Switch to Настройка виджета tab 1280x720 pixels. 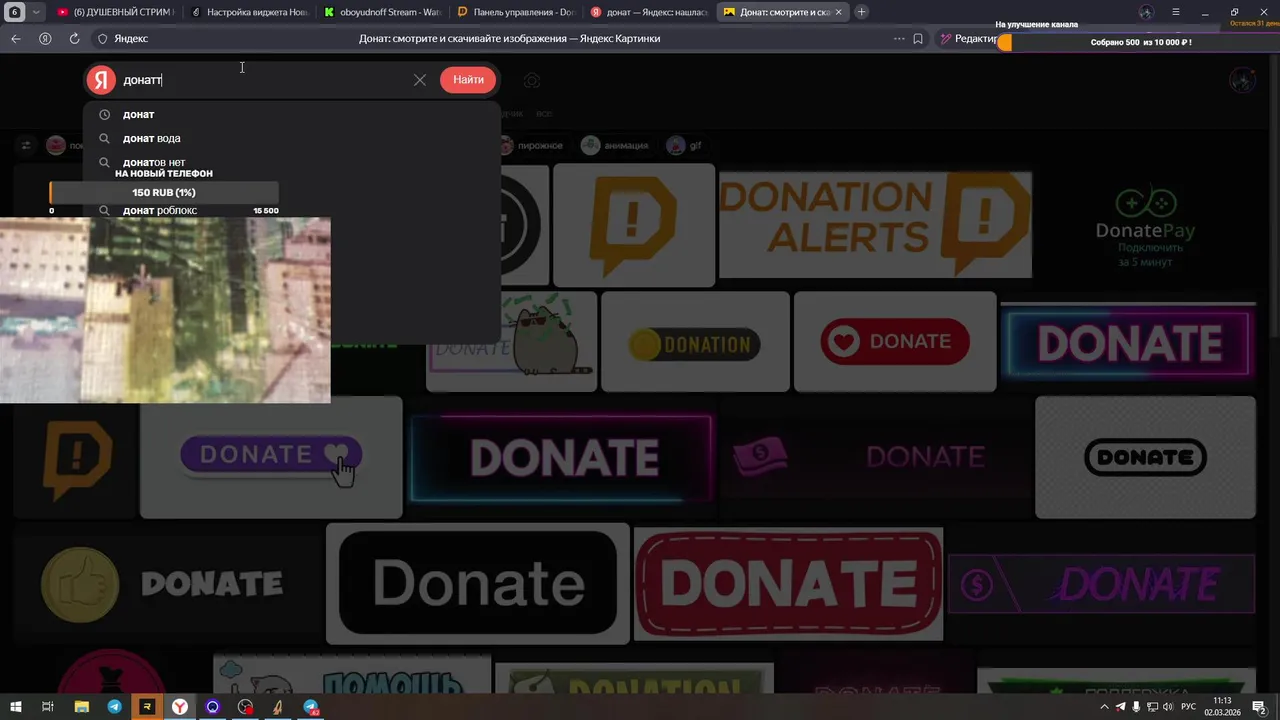[248, 12]
